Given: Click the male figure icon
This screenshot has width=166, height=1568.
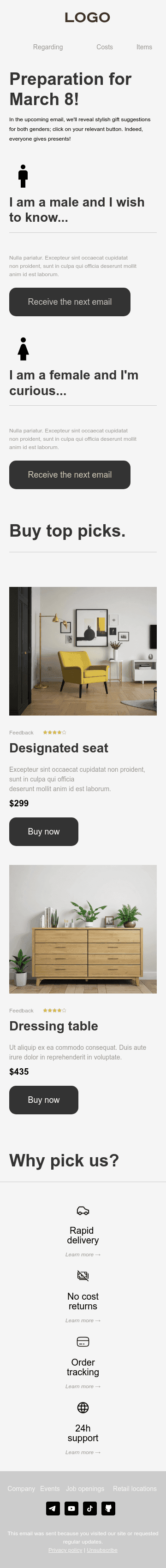Looking at the screenshot, I should tap(23, 176).
